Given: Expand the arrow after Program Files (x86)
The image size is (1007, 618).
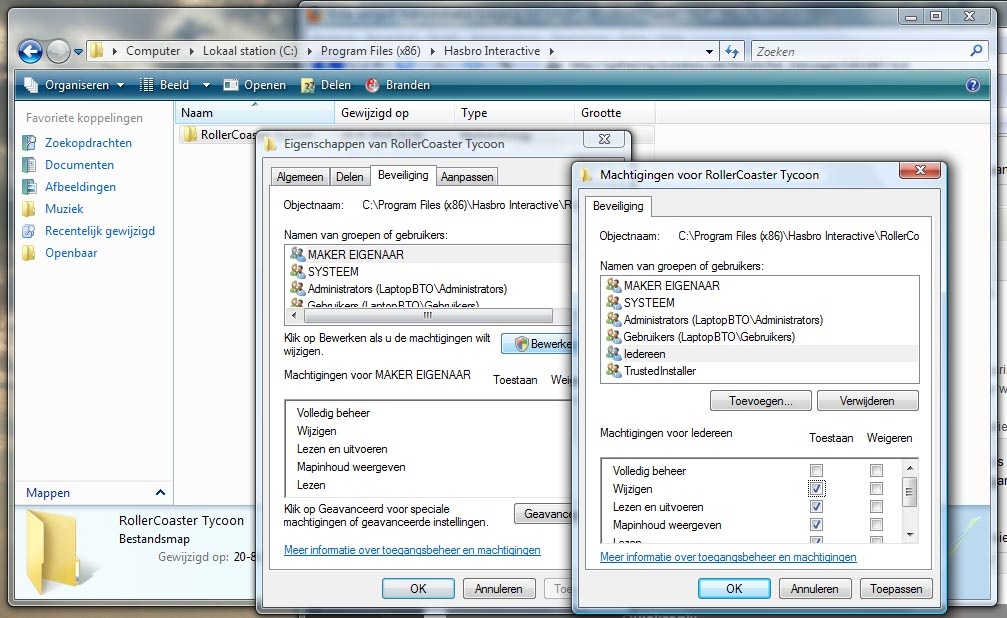Looking at the screenshot, I should click(432, 51).
